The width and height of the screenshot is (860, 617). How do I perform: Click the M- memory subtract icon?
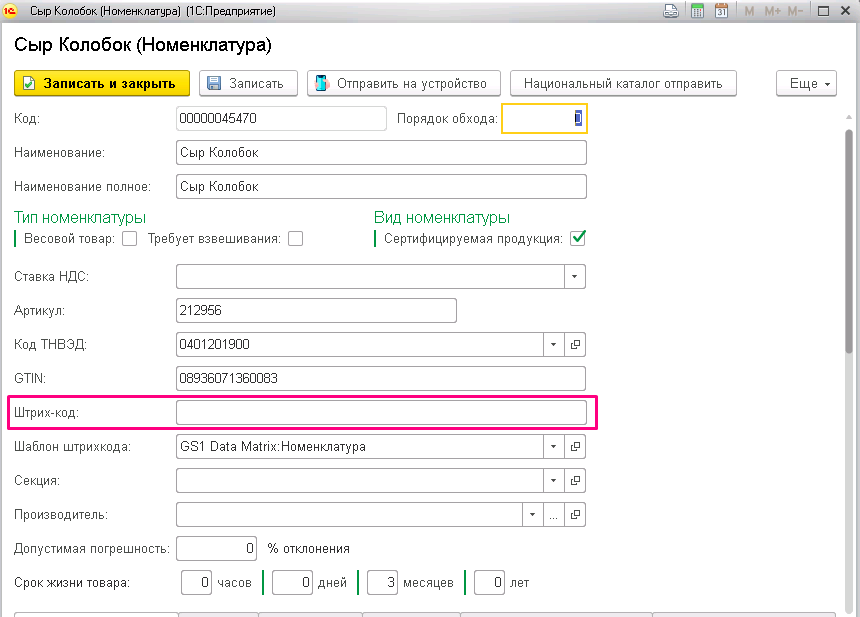(x=795, y=11)
